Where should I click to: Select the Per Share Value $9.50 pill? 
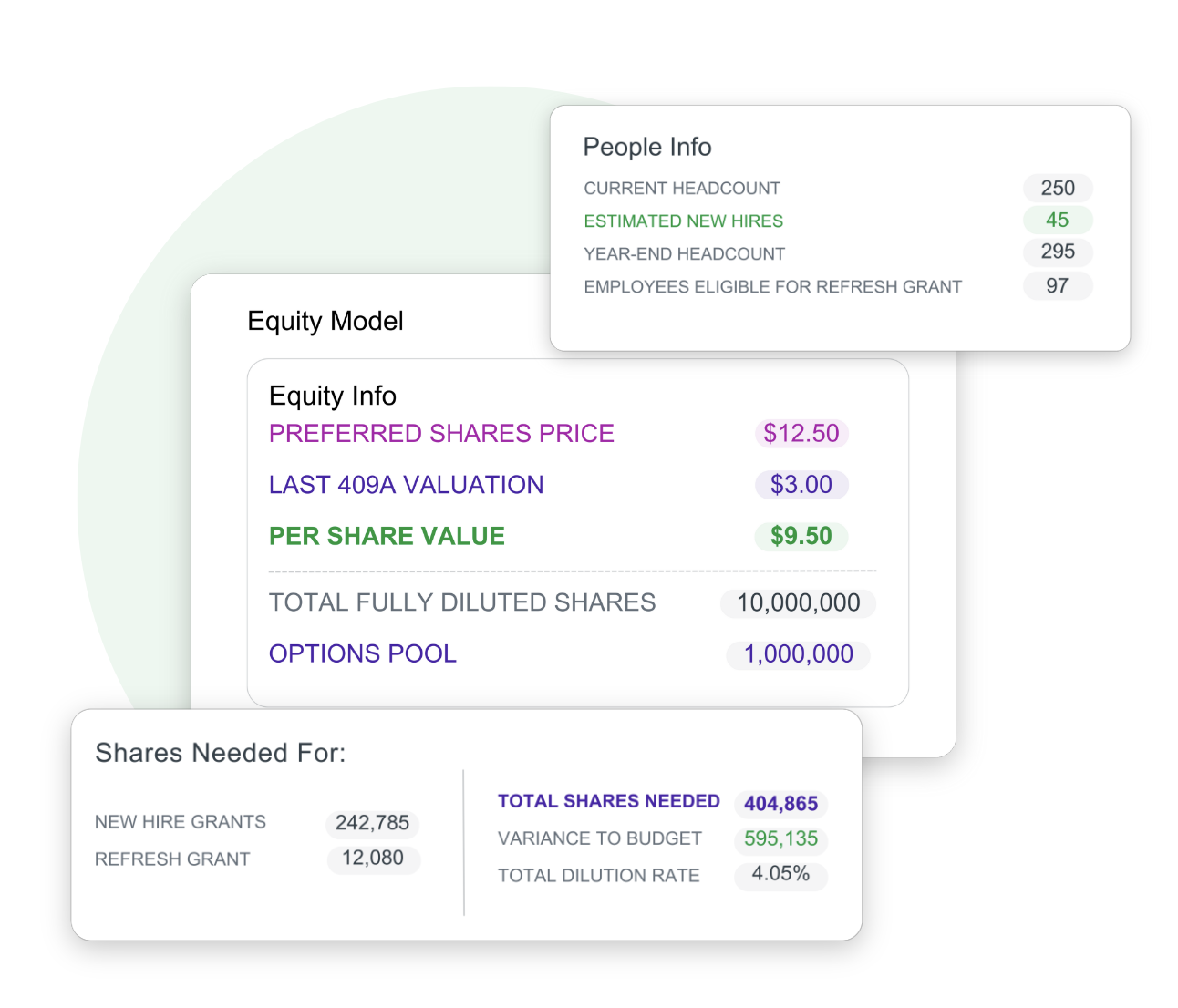[801, 536]
